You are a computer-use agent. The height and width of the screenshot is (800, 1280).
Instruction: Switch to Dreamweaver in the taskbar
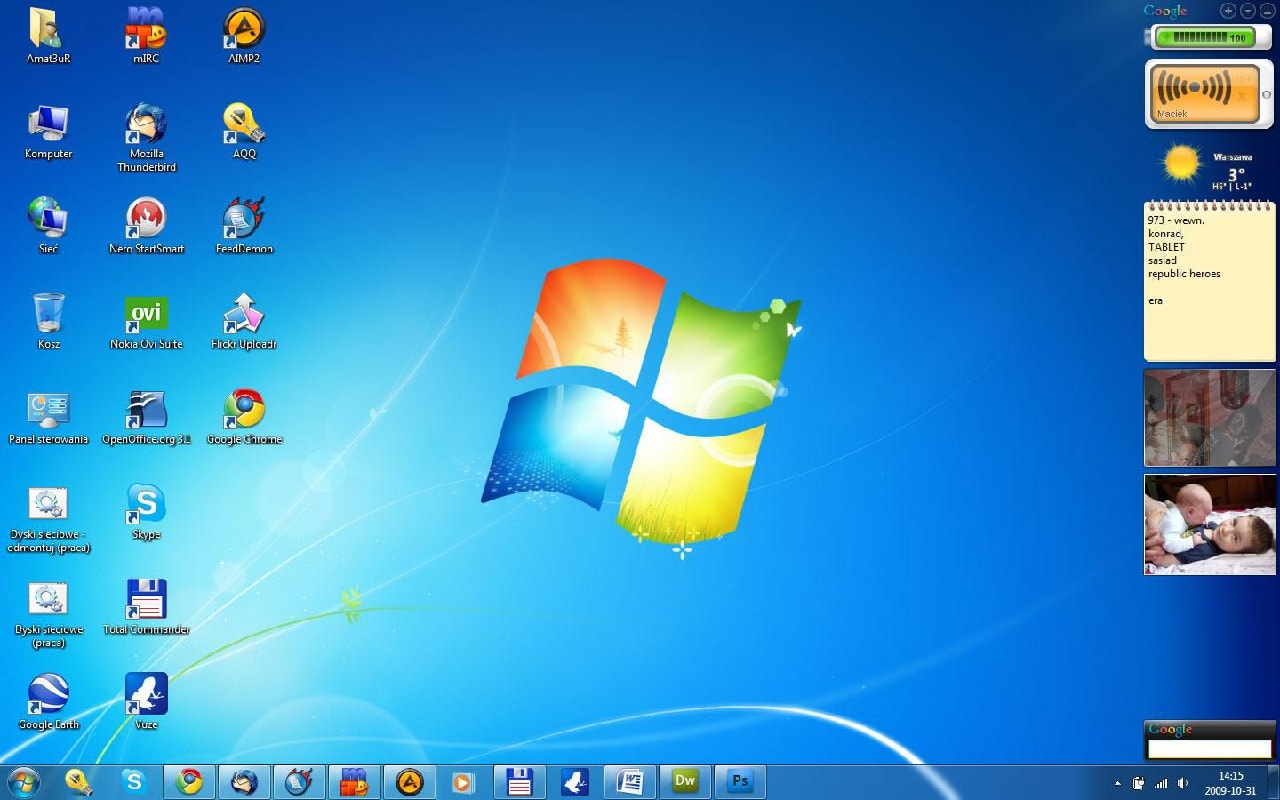coord(685,782)
